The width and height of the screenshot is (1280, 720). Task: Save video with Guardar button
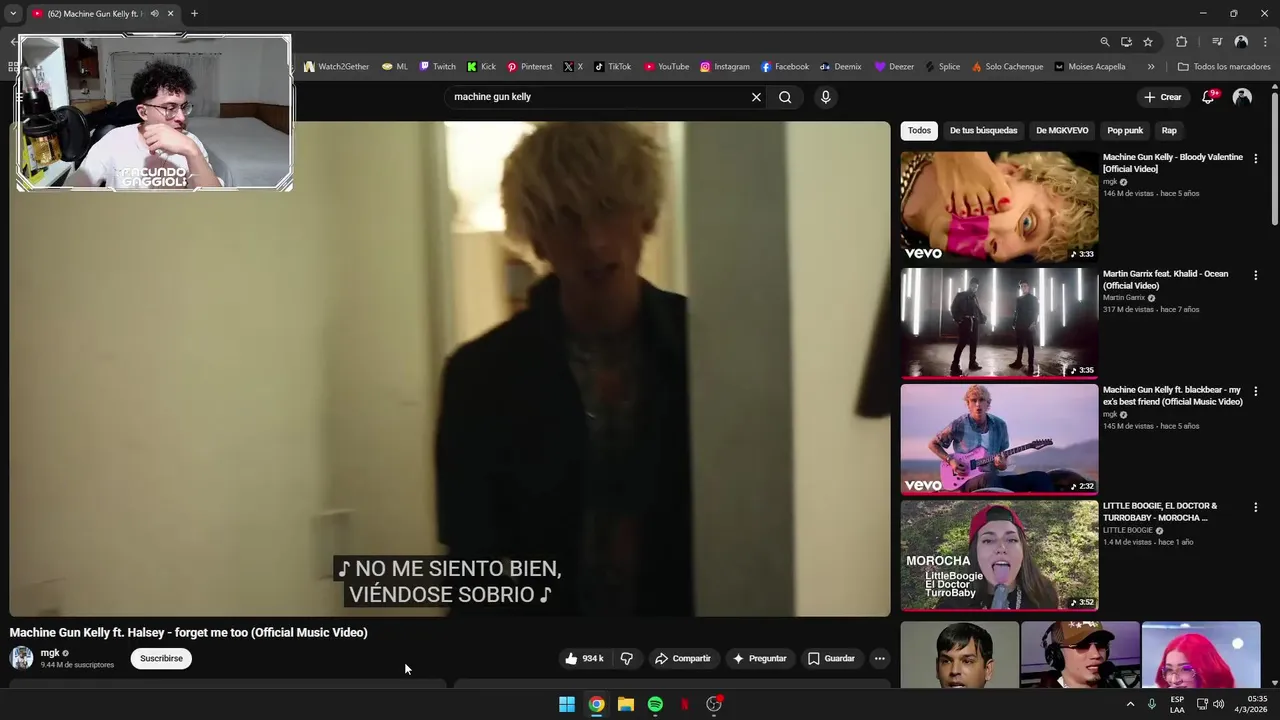831,658
